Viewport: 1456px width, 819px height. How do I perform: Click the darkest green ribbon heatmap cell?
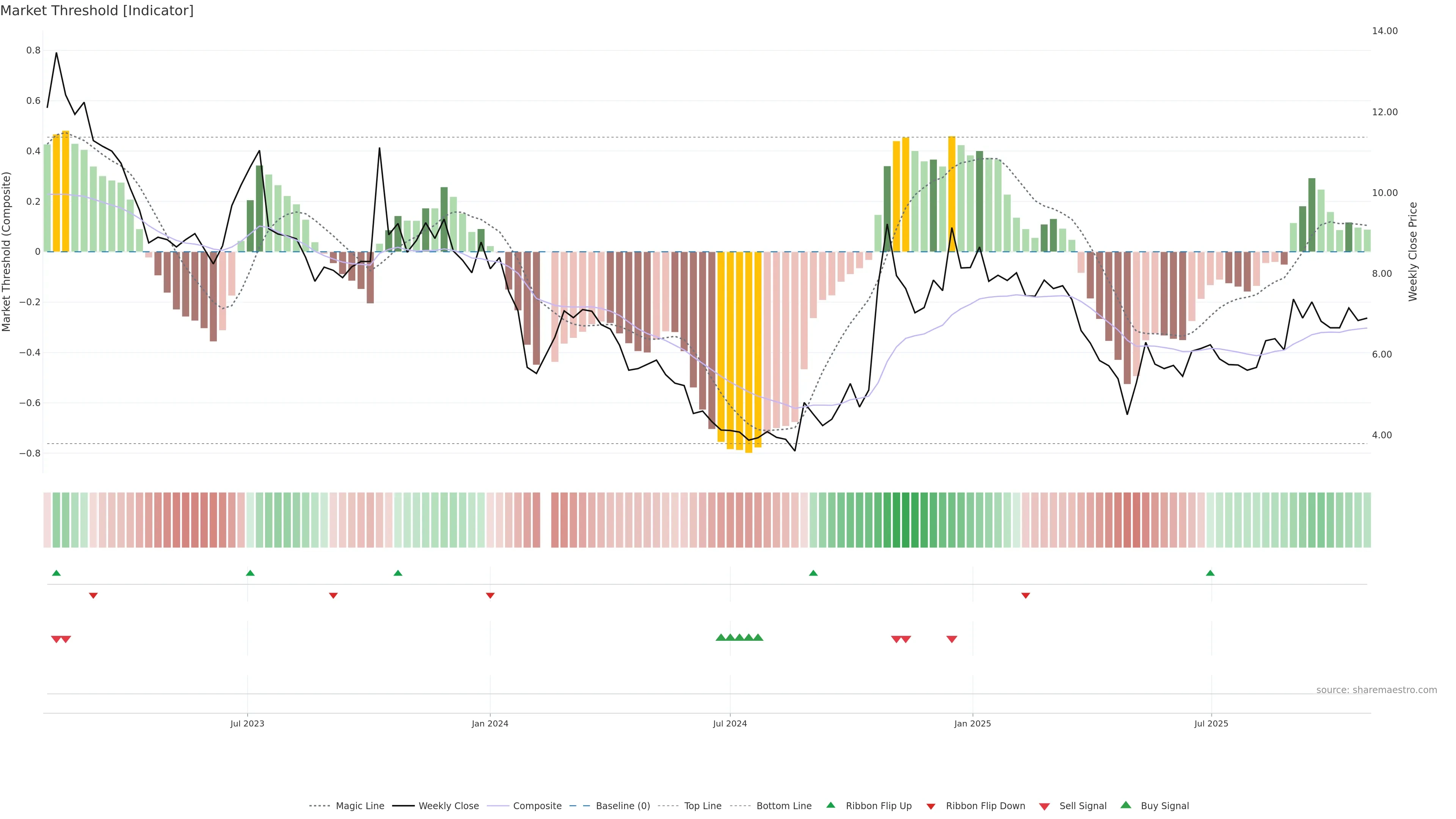(x=905, y=519)
